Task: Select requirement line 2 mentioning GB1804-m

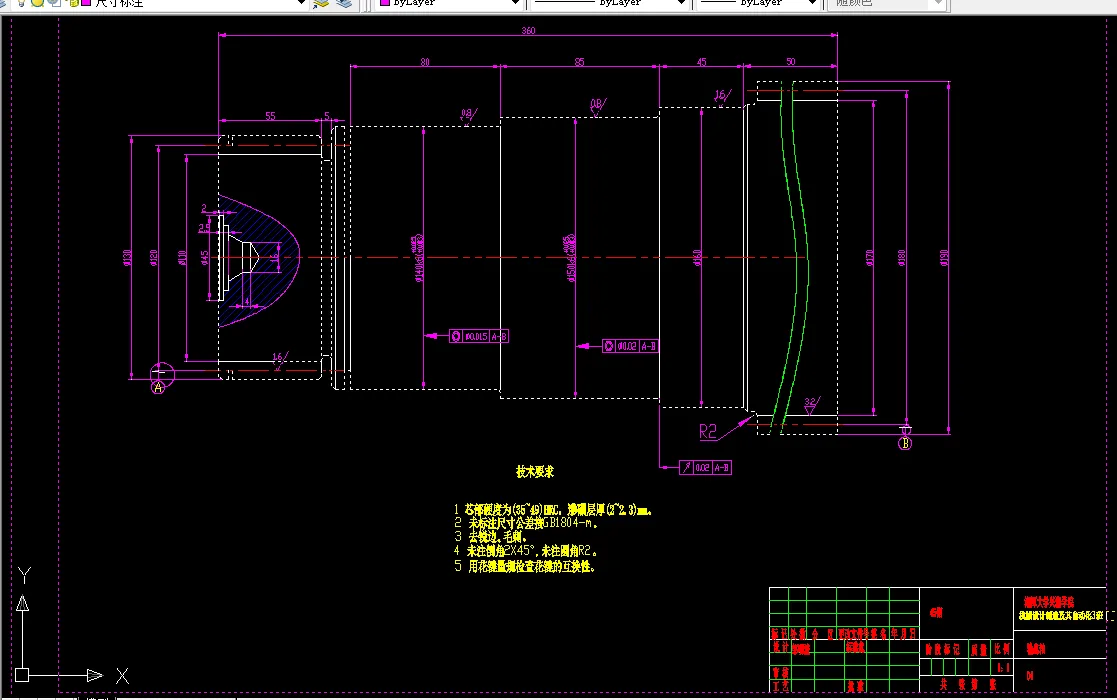Action: click(x=526, y=523)
